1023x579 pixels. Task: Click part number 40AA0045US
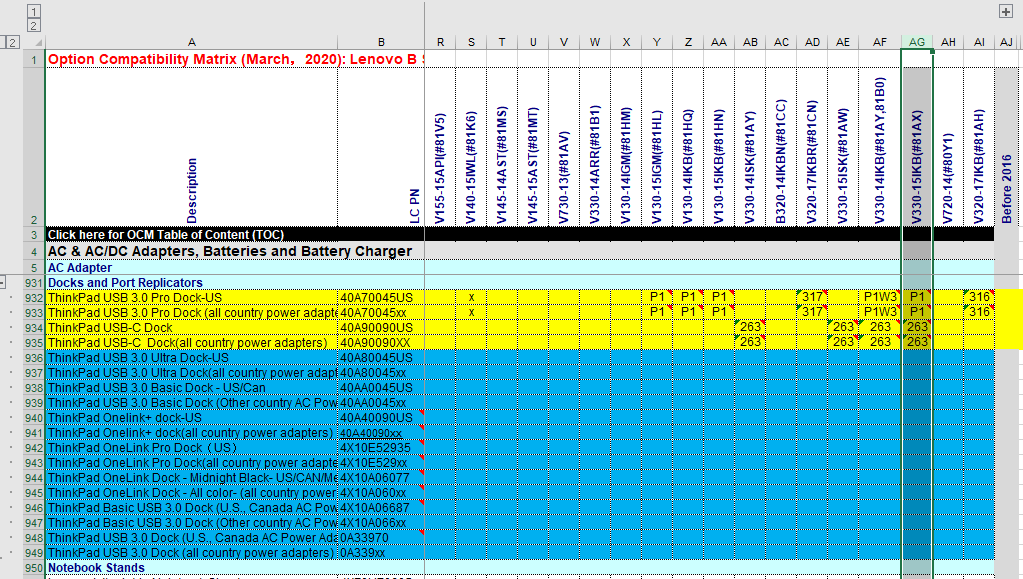coord(381,388)
